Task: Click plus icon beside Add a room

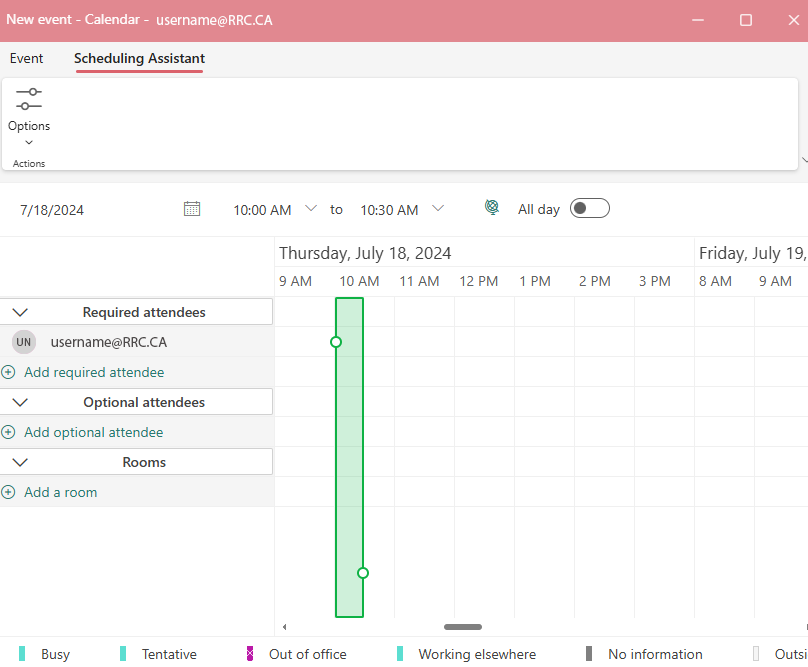Action: [9, 492]
